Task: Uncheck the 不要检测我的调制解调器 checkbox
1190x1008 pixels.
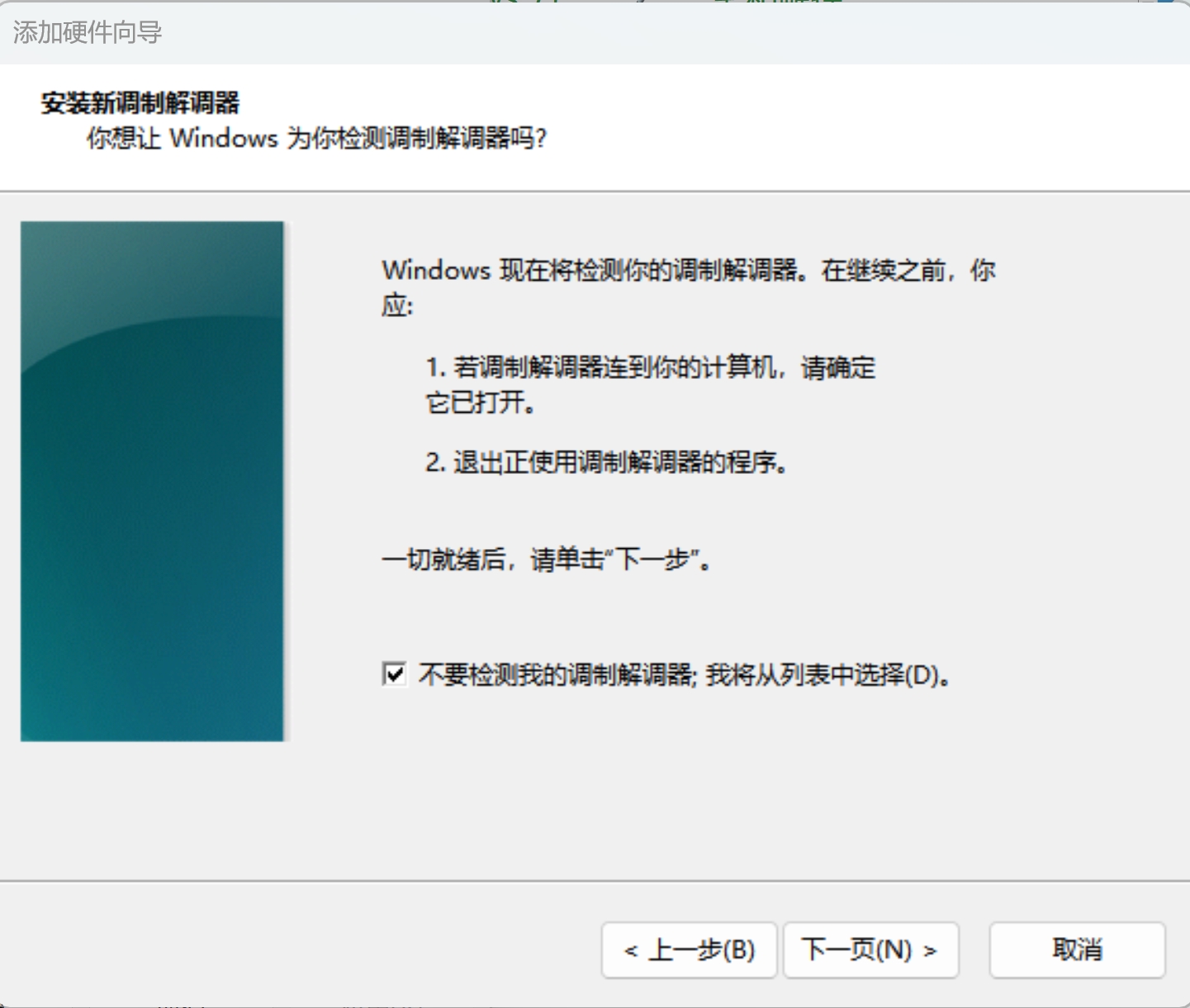Action: pos(395,674)
